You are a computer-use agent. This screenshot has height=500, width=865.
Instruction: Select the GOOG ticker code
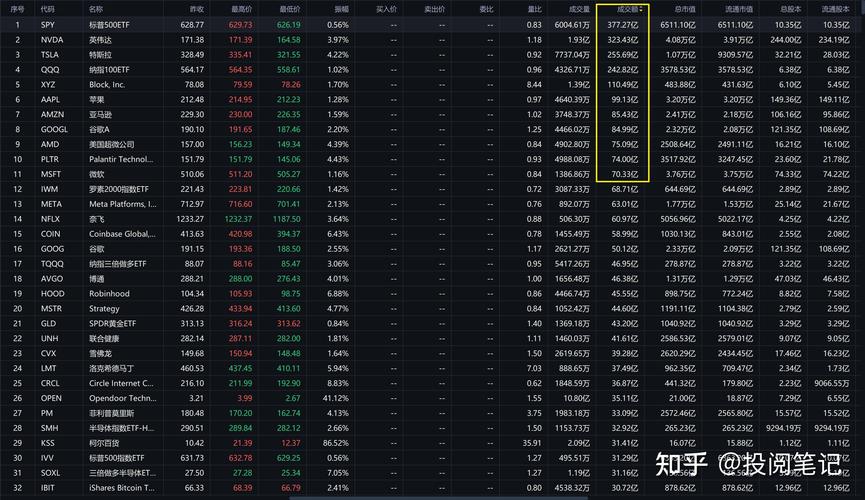tap(52, 249)
